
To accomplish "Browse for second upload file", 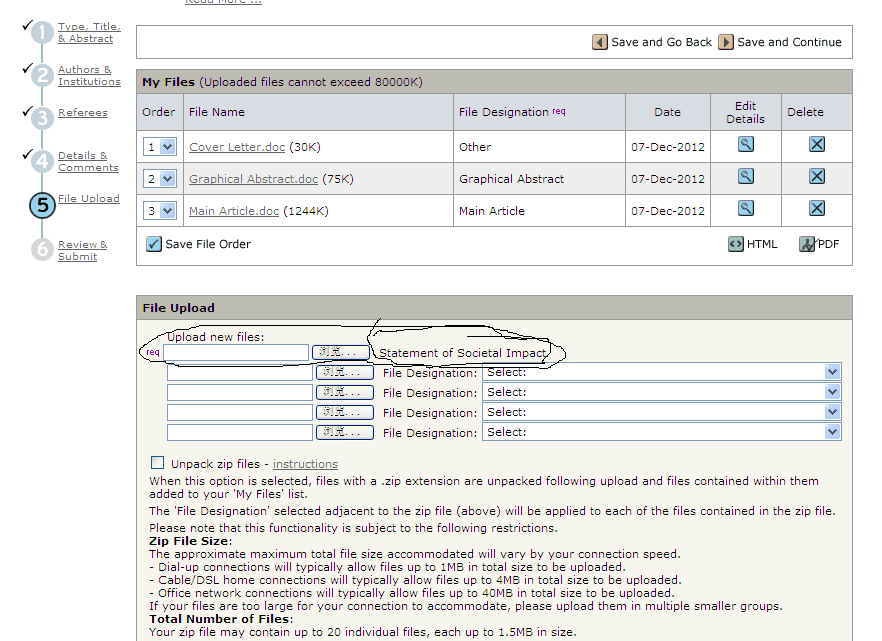I will (345, 372).
